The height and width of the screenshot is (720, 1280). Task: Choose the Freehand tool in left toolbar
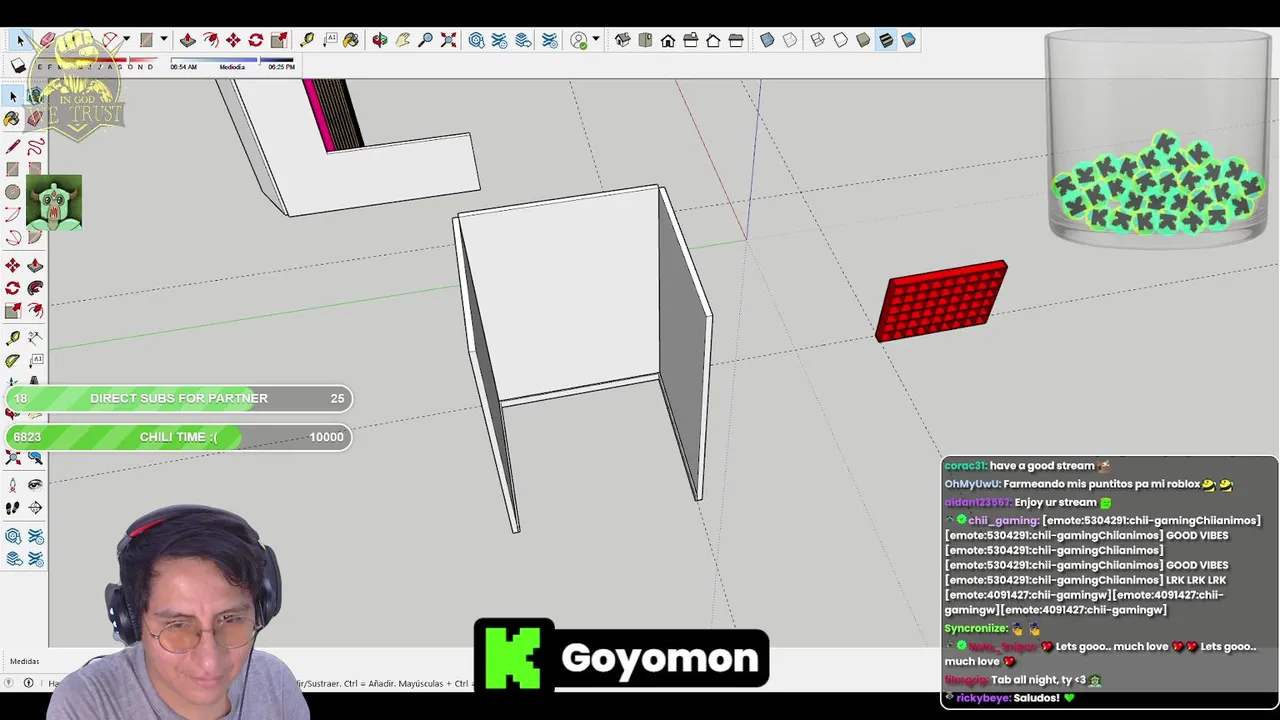35,147
